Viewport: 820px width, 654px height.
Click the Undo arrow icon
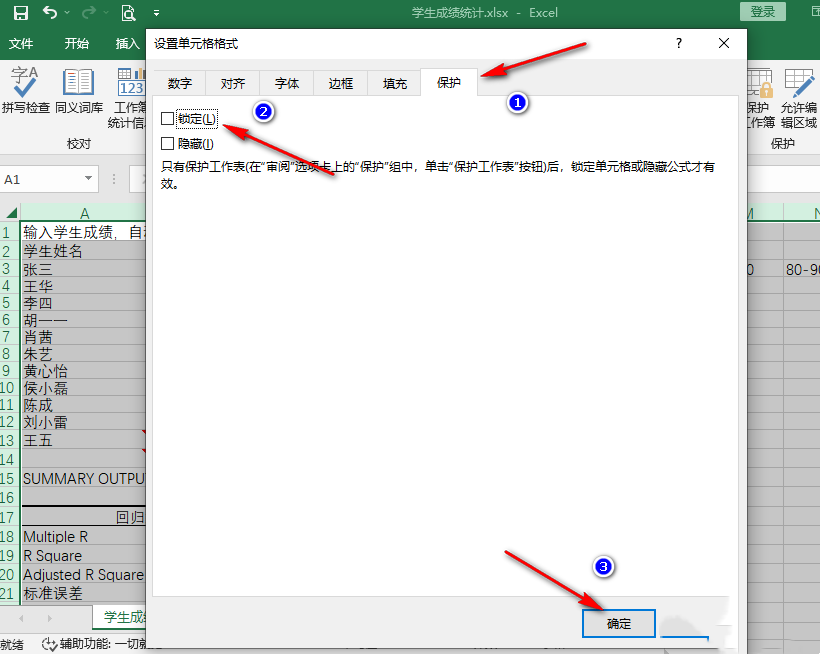(50, 12)
